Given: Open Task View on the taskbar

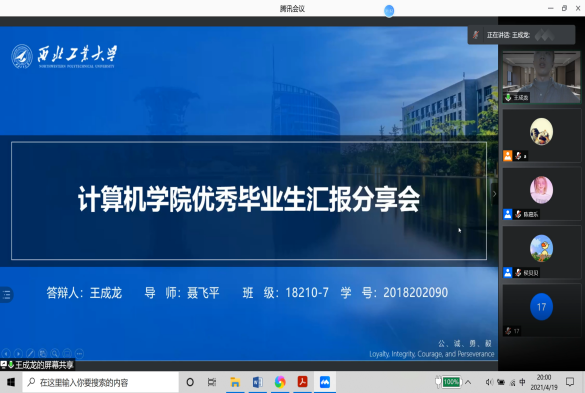Looking at the screenshot, I should click(x=212, y=382).
